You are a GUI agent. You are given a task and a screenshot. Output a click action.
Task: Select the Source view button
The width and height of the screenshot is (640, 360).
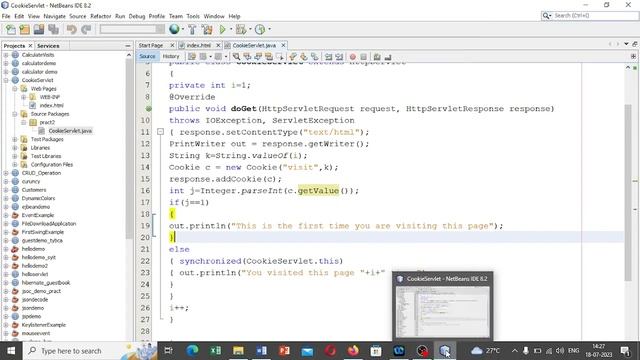[147, 56]
